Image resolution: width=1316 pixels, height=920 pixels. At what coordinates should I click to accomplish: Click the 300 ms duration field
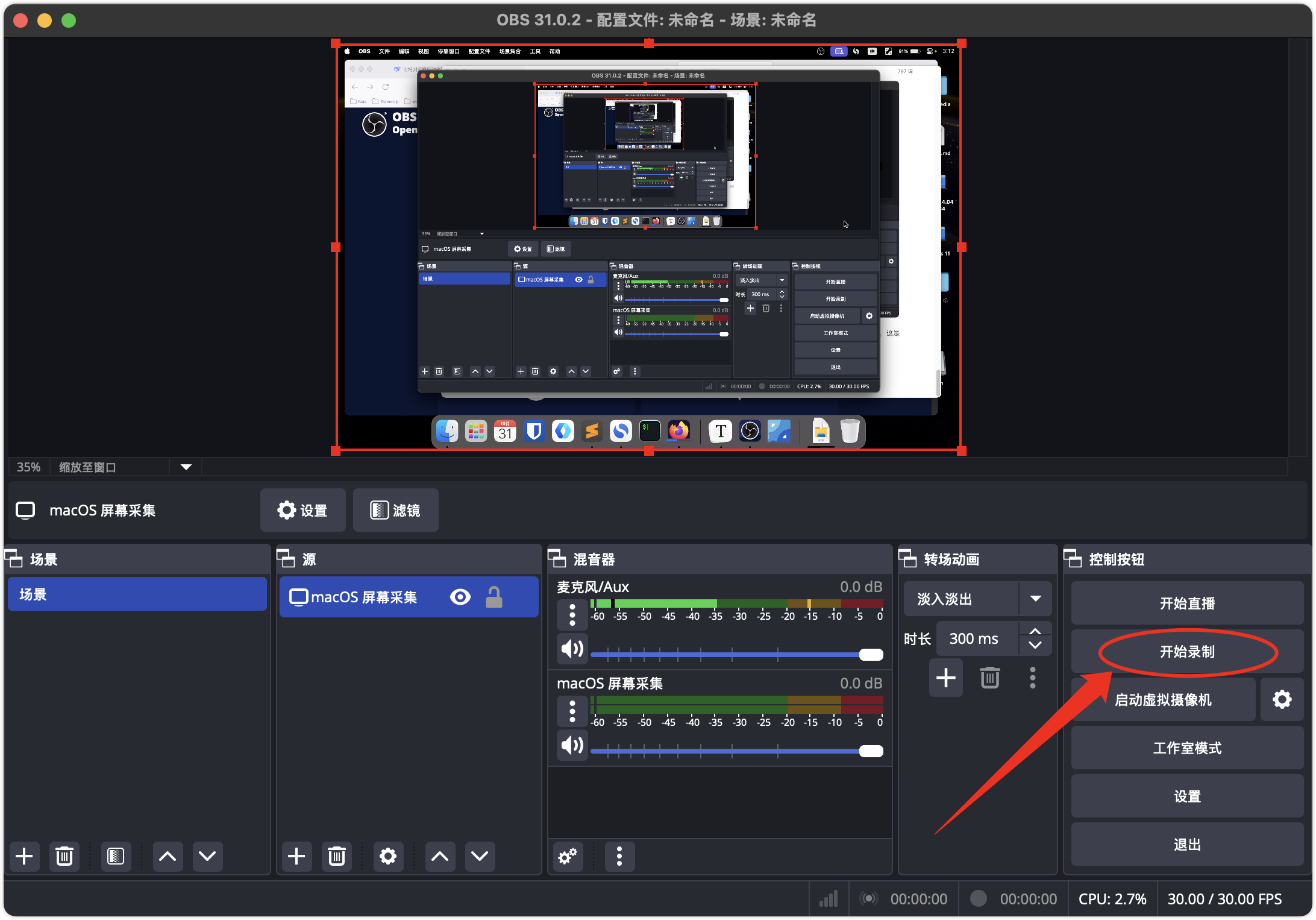(x=977, y=638)
